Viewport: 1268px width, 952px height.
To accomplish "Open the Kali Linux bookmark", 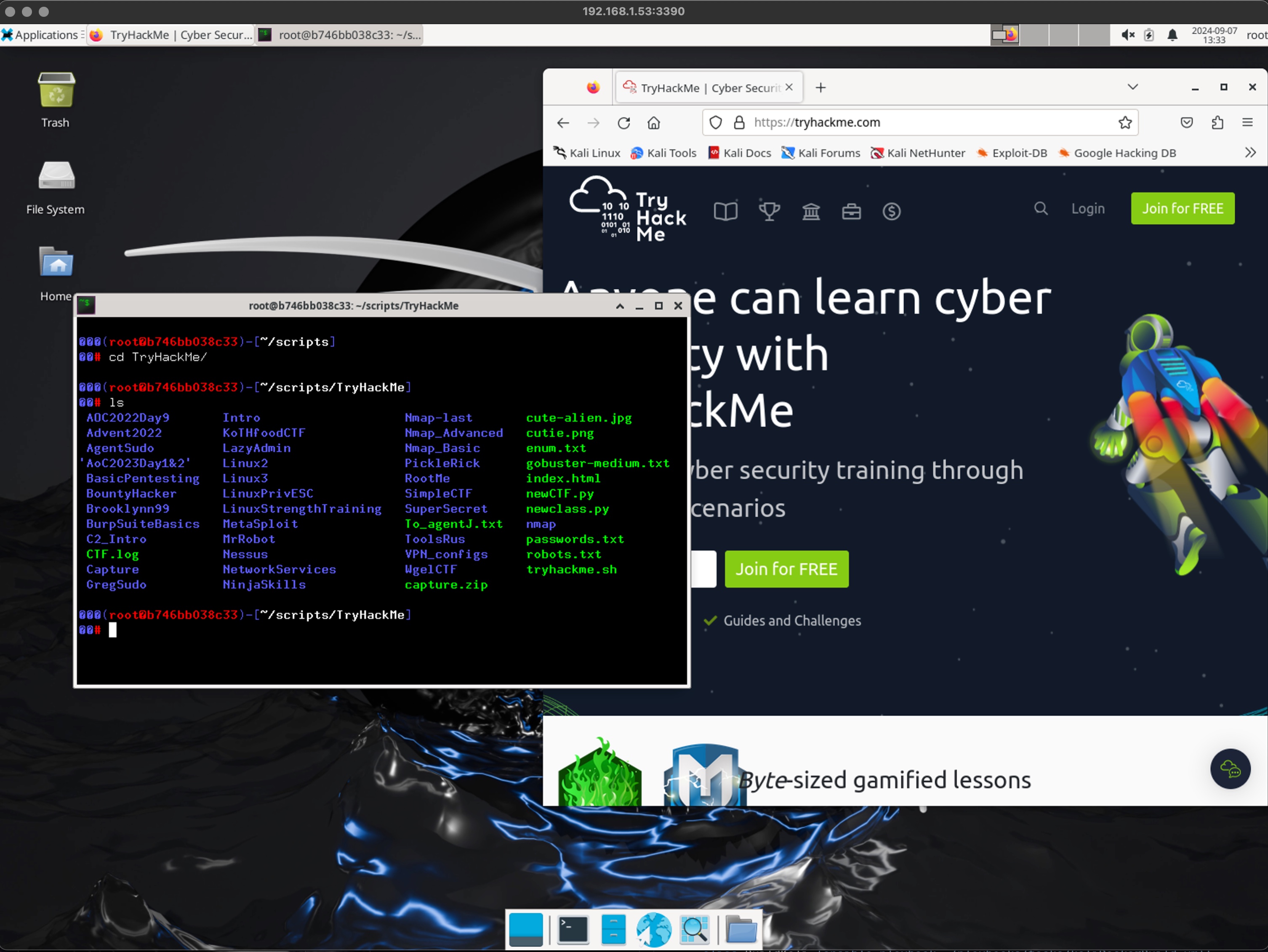I will click(x=586, y=153).
